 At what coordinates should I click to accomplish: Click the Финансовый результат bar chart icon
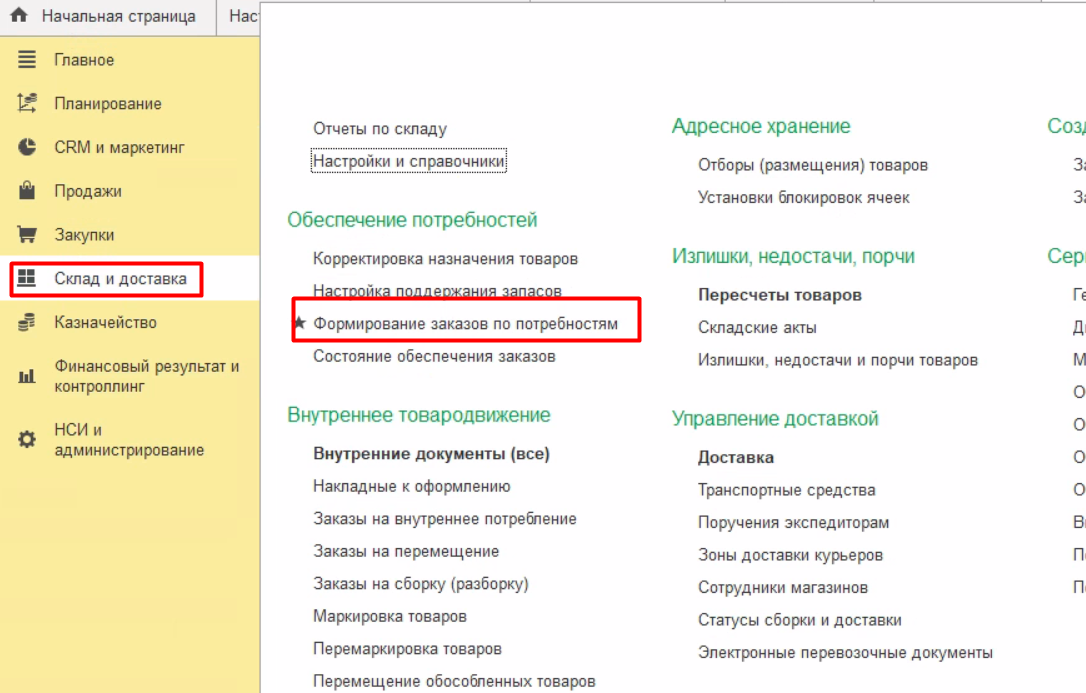(x=27, y=376)
